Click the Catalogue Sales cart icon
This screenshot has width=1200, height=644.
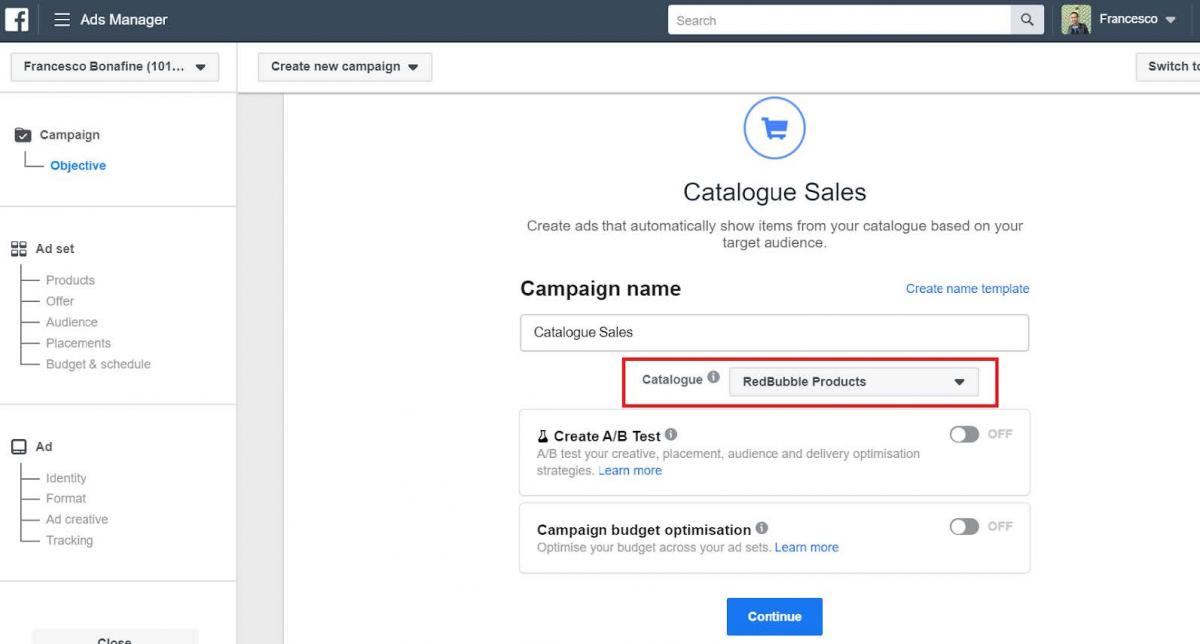[774, 128]
